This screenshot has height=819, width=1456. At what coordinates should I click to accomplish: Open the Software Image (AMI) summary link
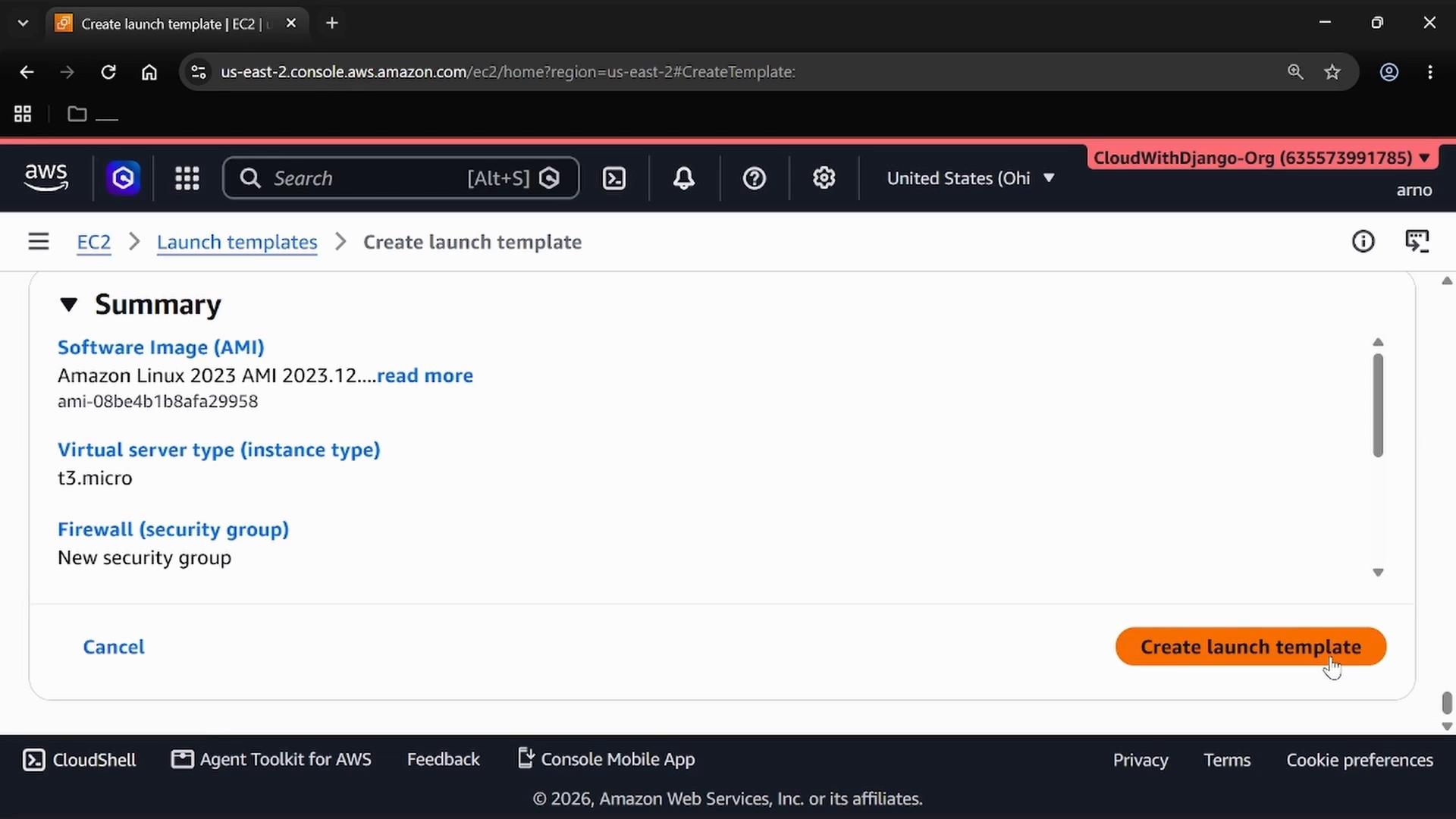[x=161, y=347]
